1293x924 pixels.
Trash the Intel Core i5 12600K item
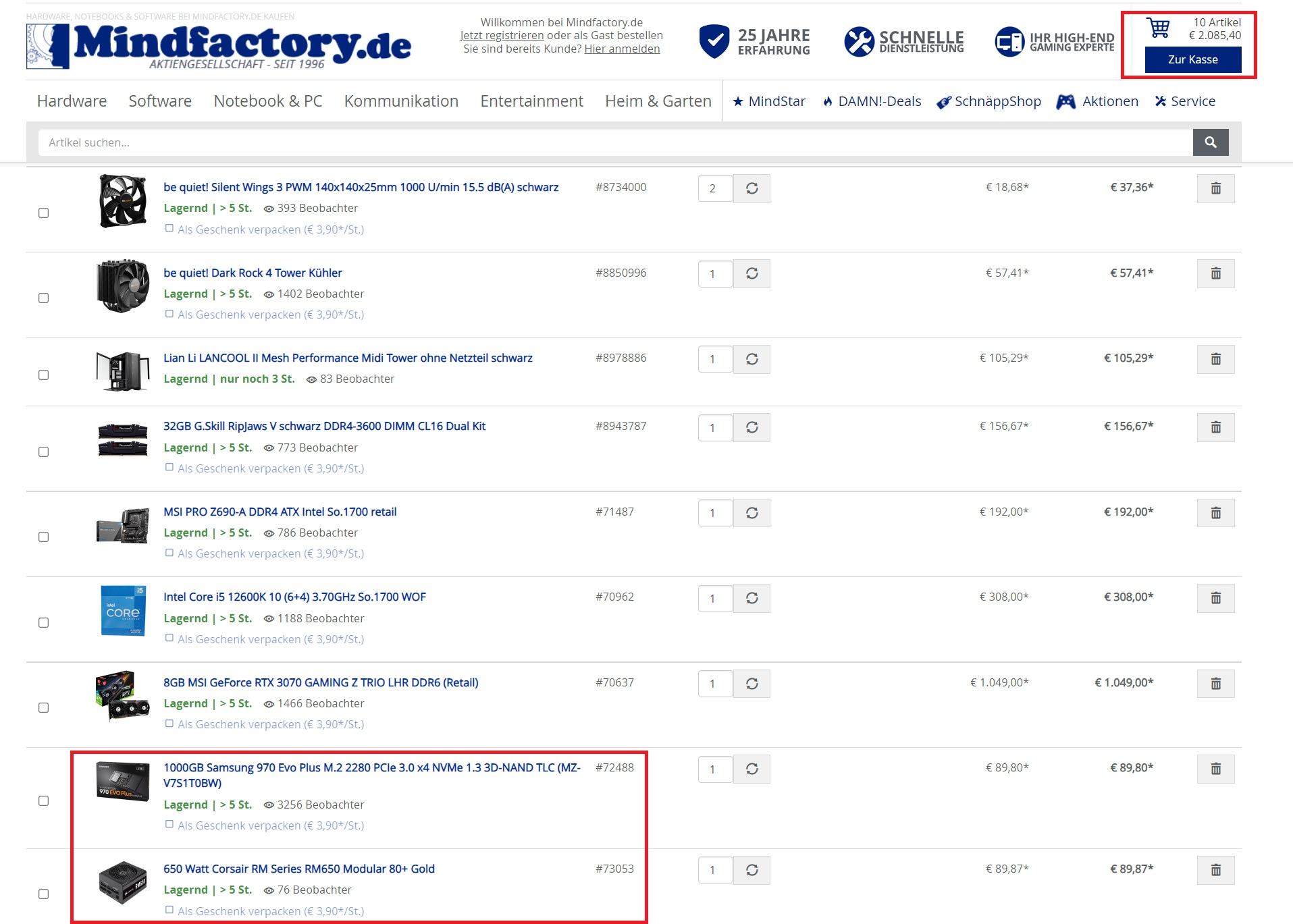[1215, 598]
